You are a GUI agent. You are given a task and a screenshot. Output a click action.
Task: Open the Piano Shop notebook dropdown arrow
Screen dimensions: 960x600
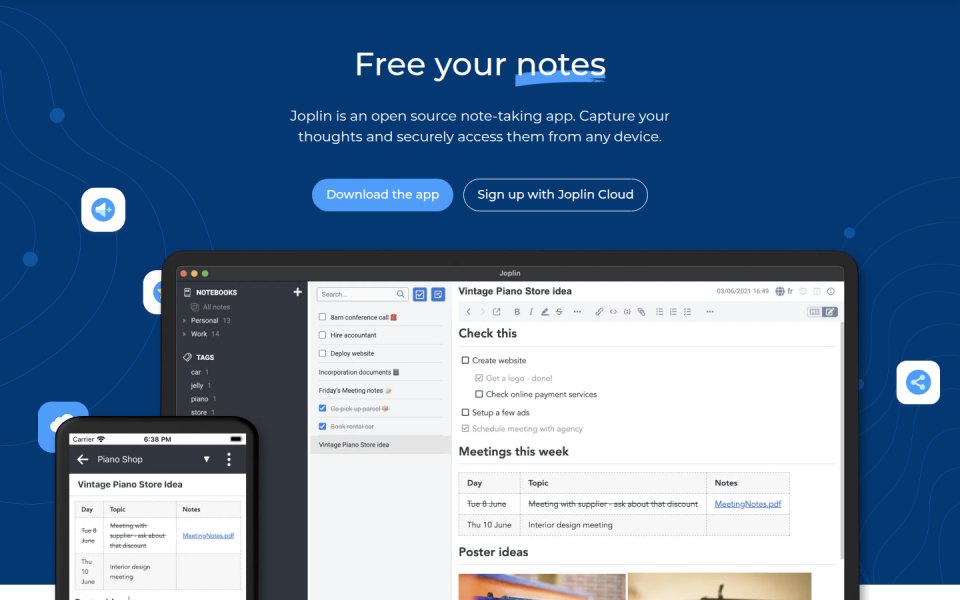click(206, 459)
